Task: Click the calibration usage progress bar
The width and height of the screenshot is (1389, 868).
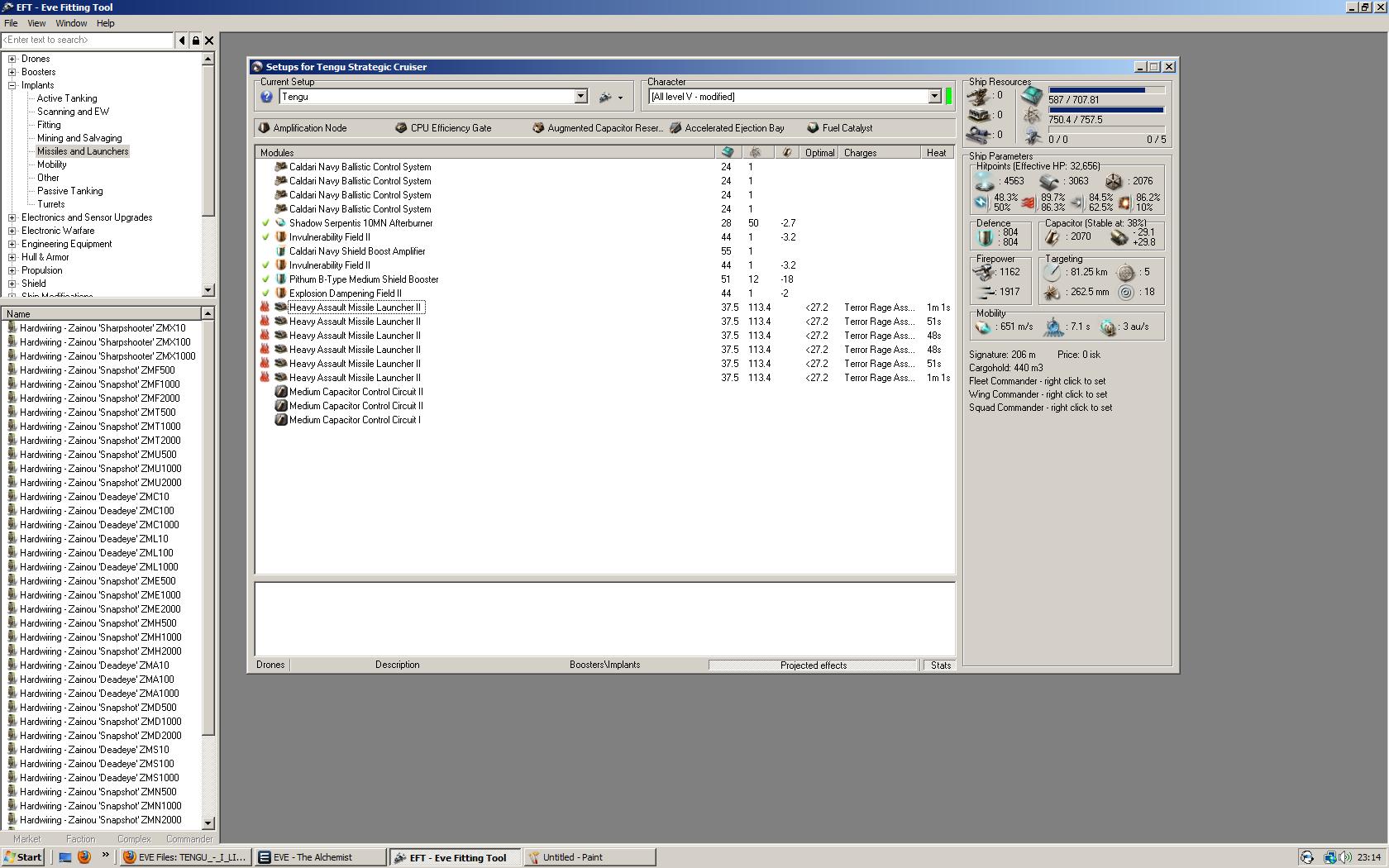Action: [1106, 130]
